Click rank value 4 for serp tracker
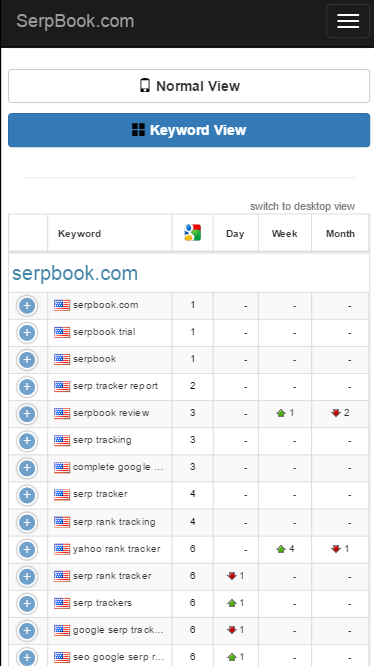374x666 pixels. pyautogui.click(x=193, y=494)
